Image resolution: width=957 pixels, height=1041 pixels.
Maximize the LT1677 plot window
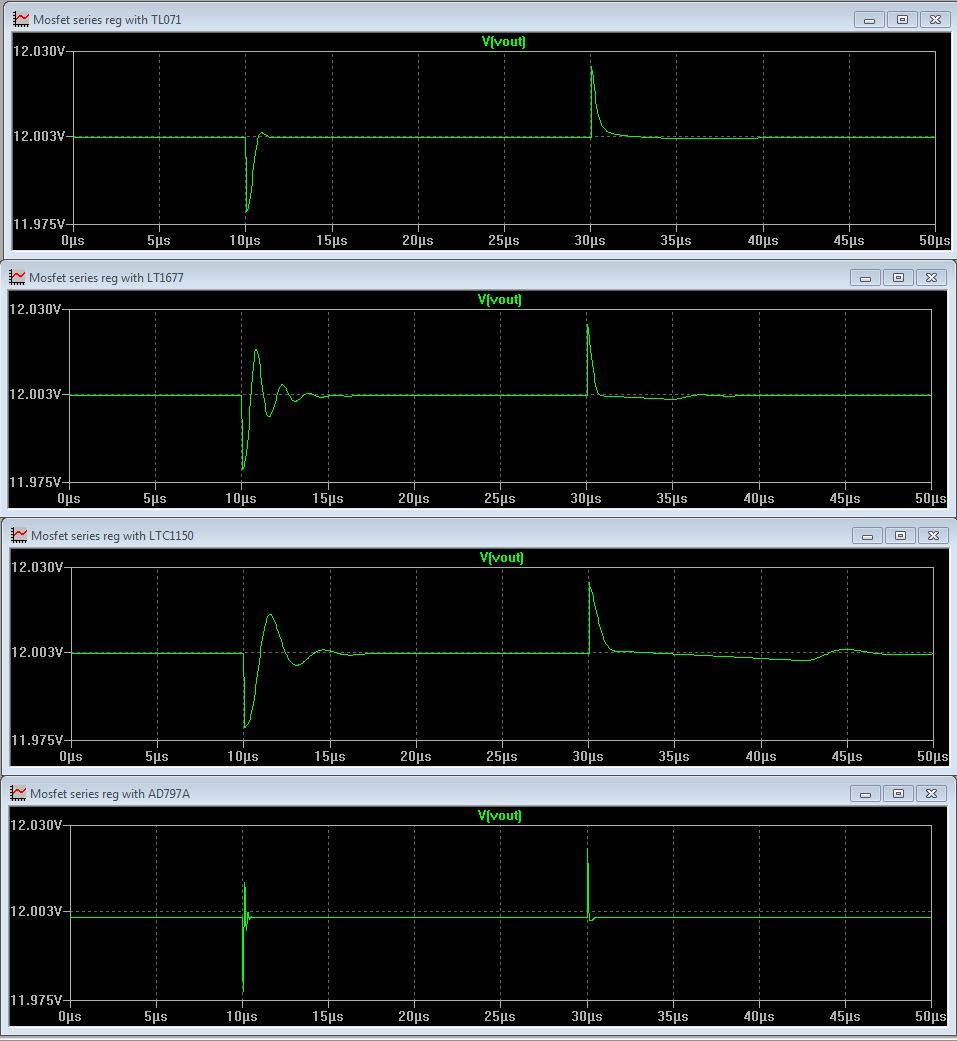(x=899, y=278)
